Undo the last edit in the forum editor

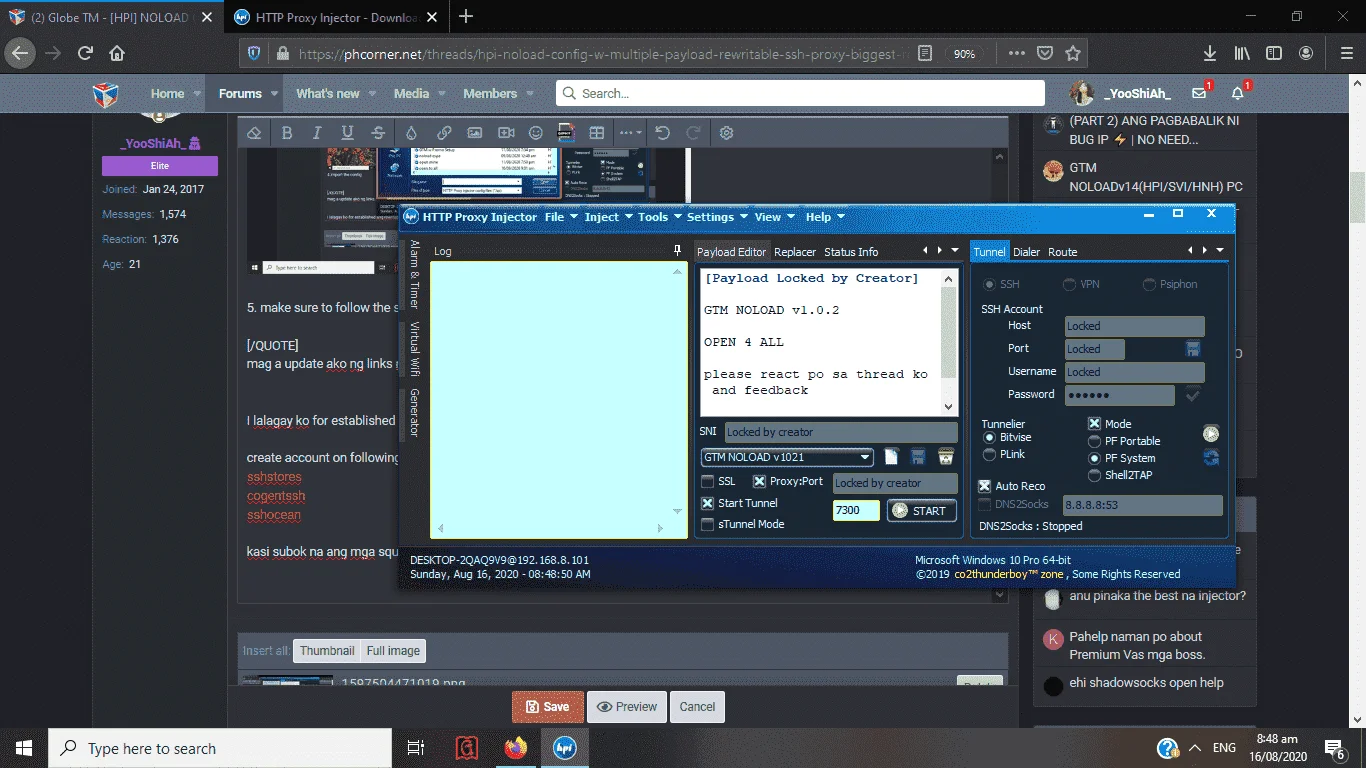[662, 133]
